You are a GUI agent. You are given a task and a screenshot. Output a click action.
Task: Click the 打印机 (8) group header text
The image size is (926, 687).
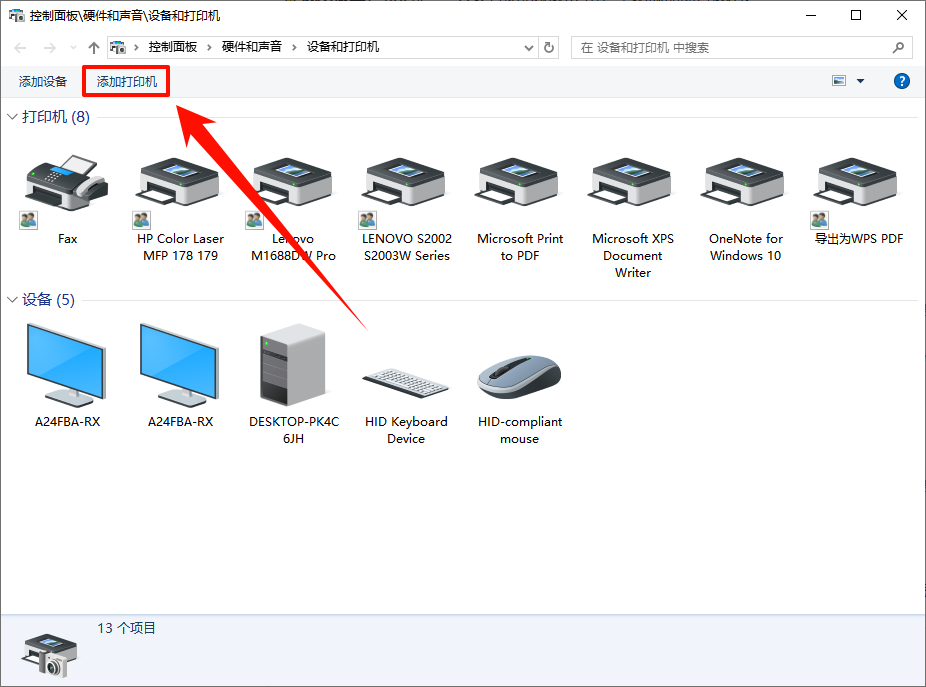[x=56, y=117]
